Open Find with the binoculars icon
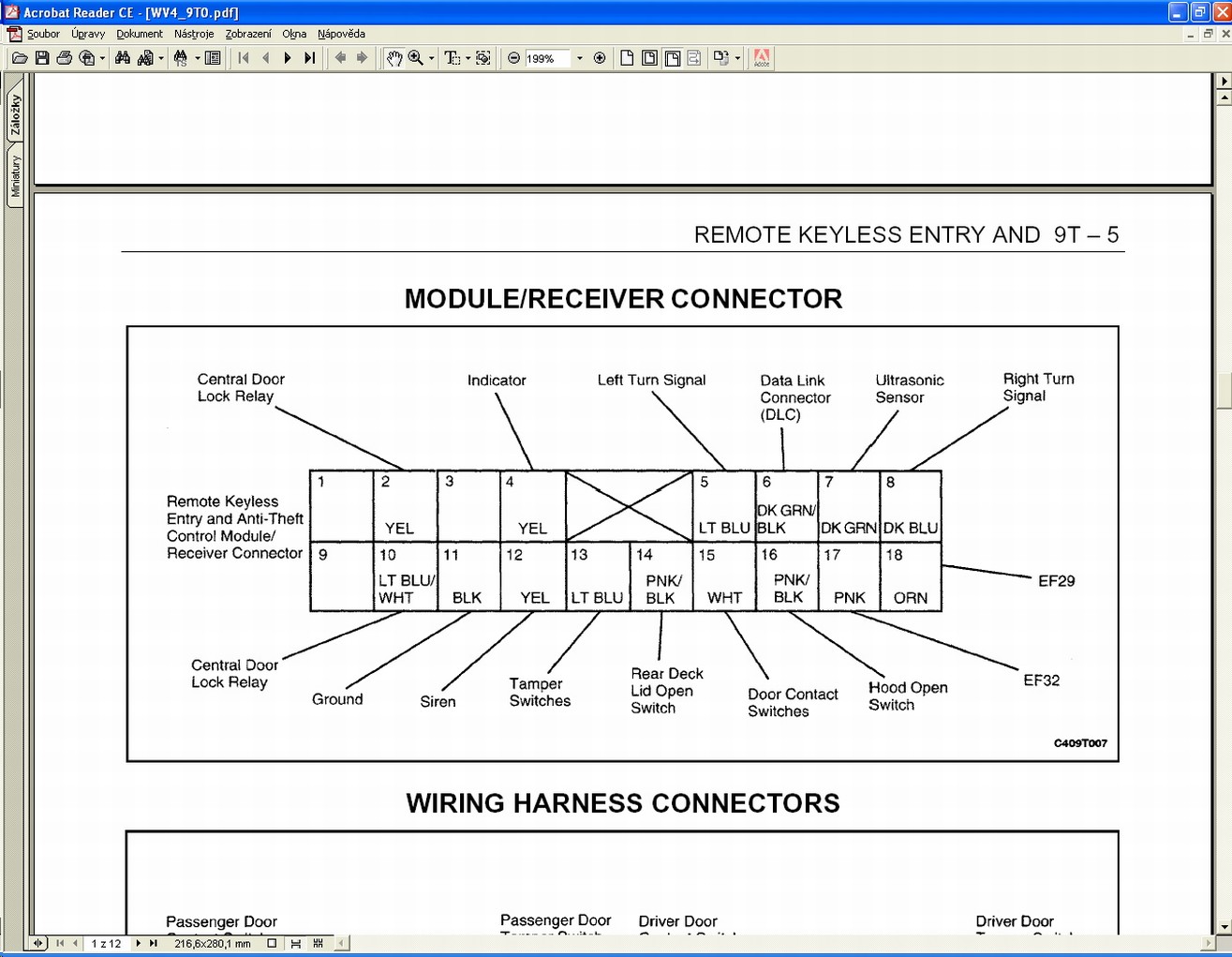 coord(122,58)
